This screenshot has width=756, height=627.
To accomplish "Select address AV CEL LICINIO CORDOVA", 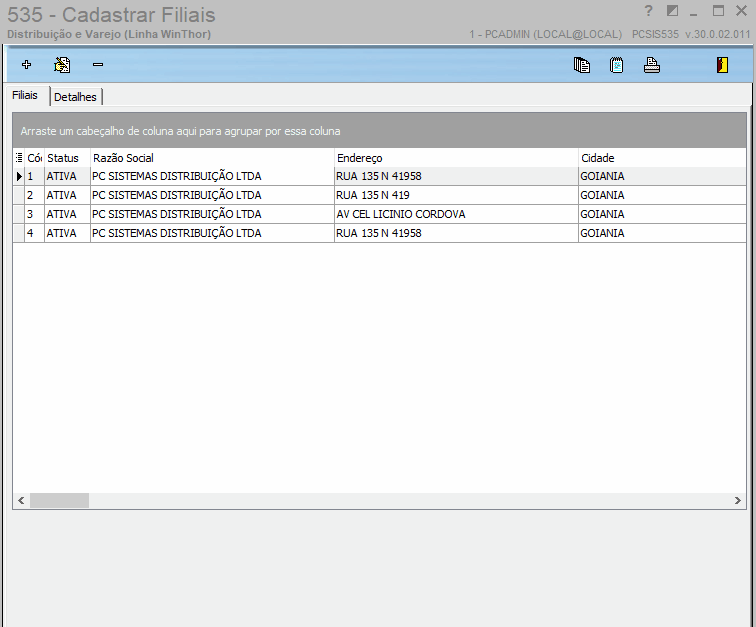I will (x=456, y=214).
